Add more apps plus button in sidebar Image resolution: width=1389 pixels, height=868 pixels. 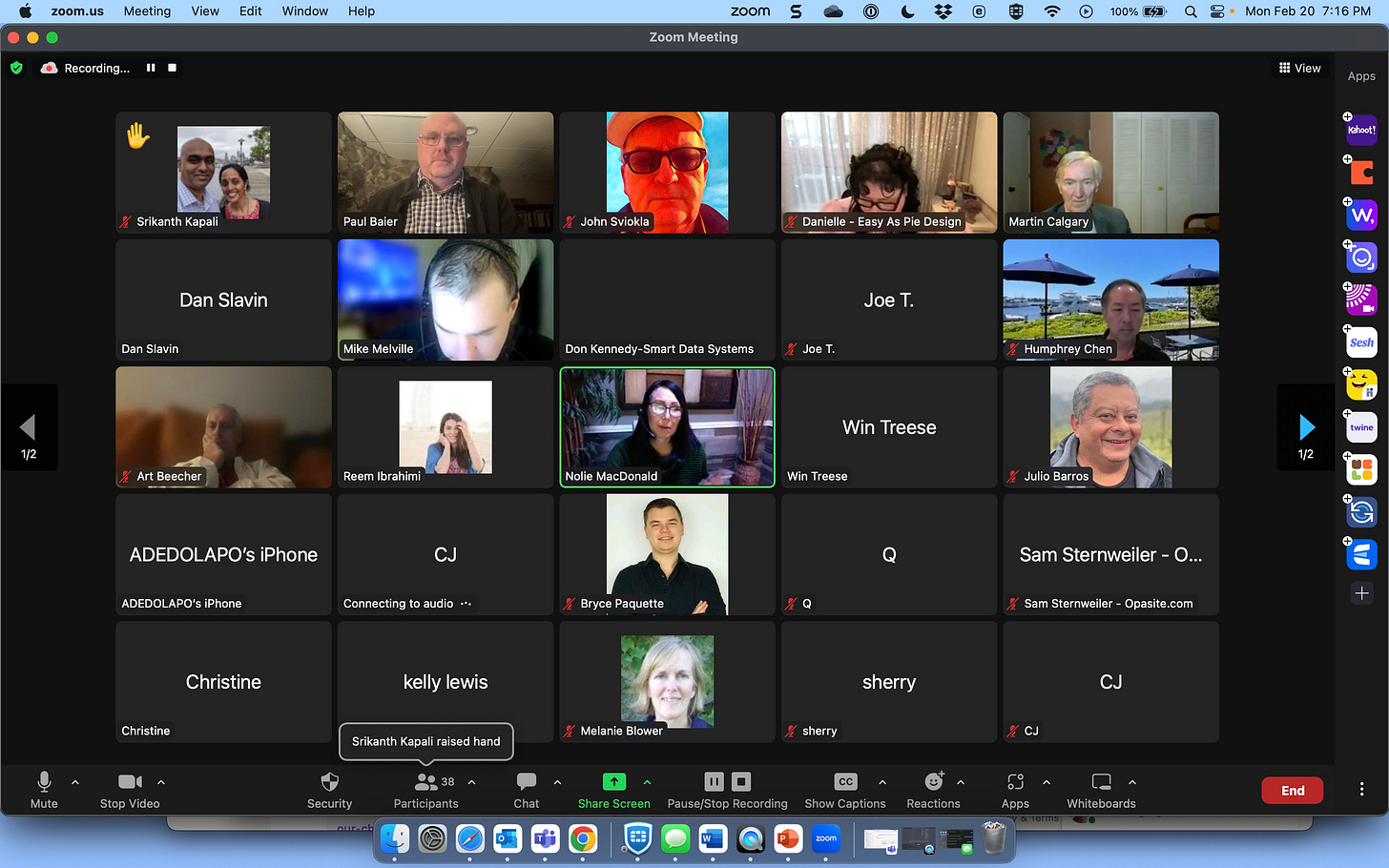click(x=1361, y=593)
